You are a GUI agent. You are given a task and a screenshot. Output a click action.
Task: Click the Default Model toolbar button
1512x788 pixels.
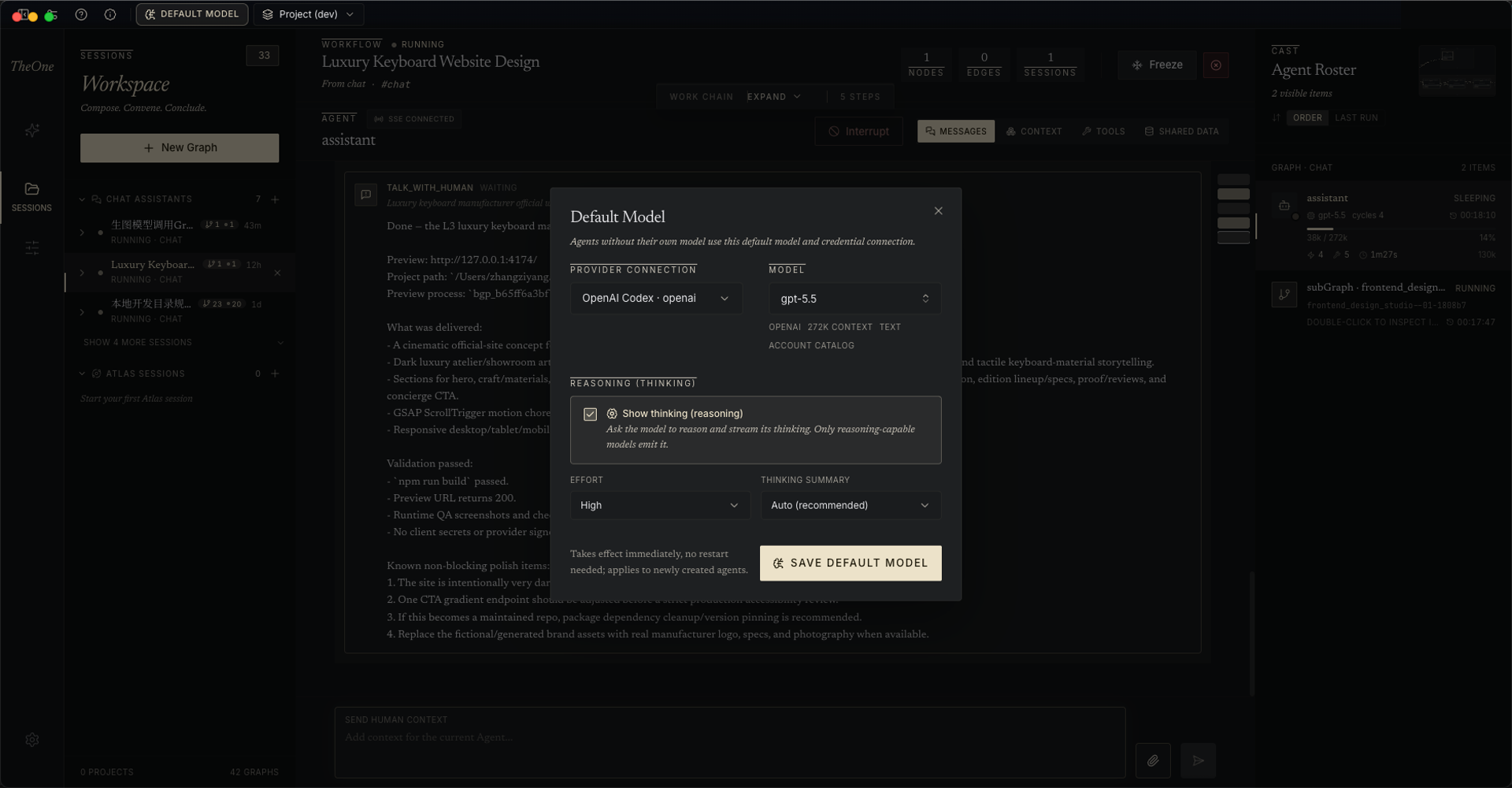click(191, 14)
